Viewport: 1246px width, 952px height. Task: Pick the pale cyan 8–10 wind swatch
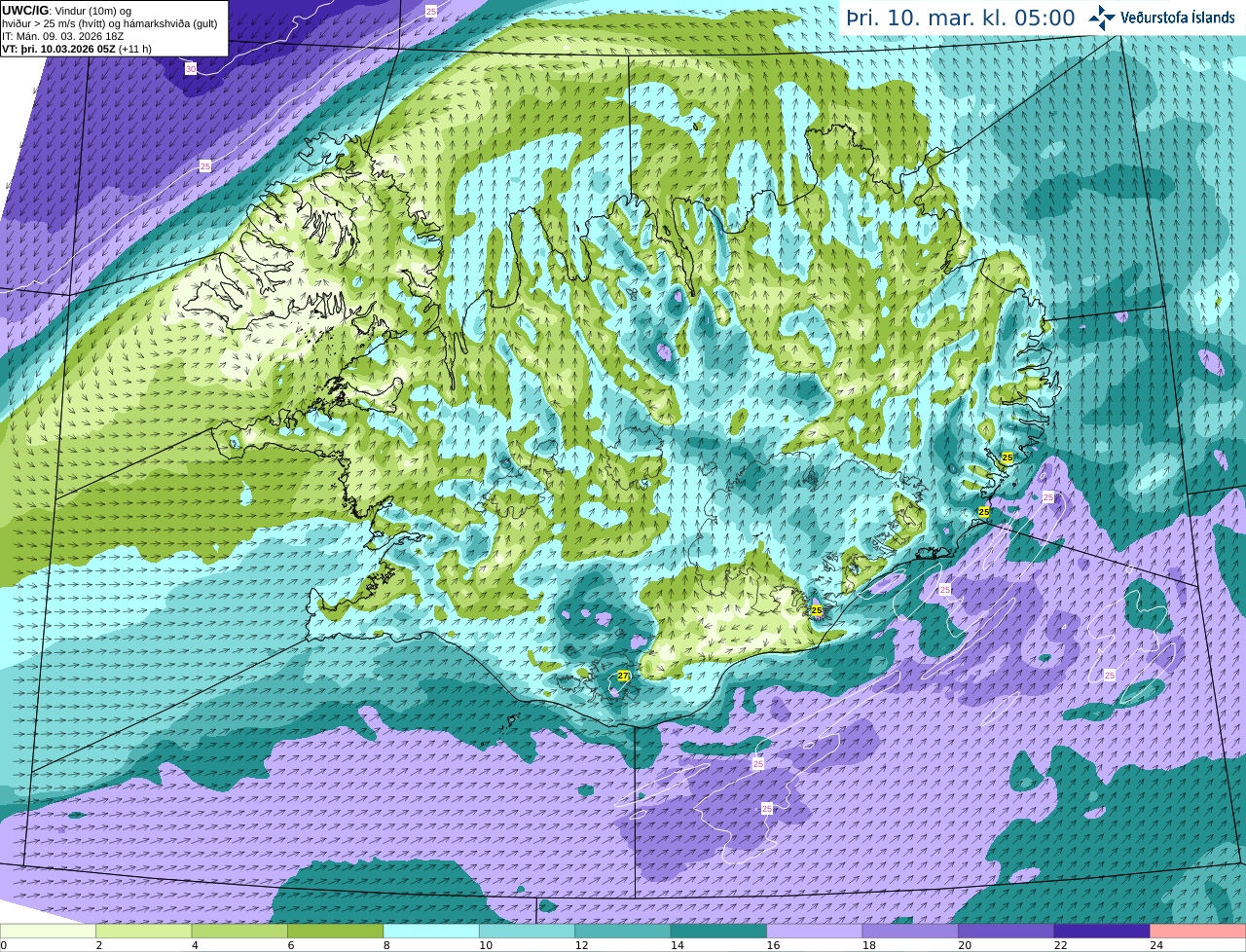point(431,932)
